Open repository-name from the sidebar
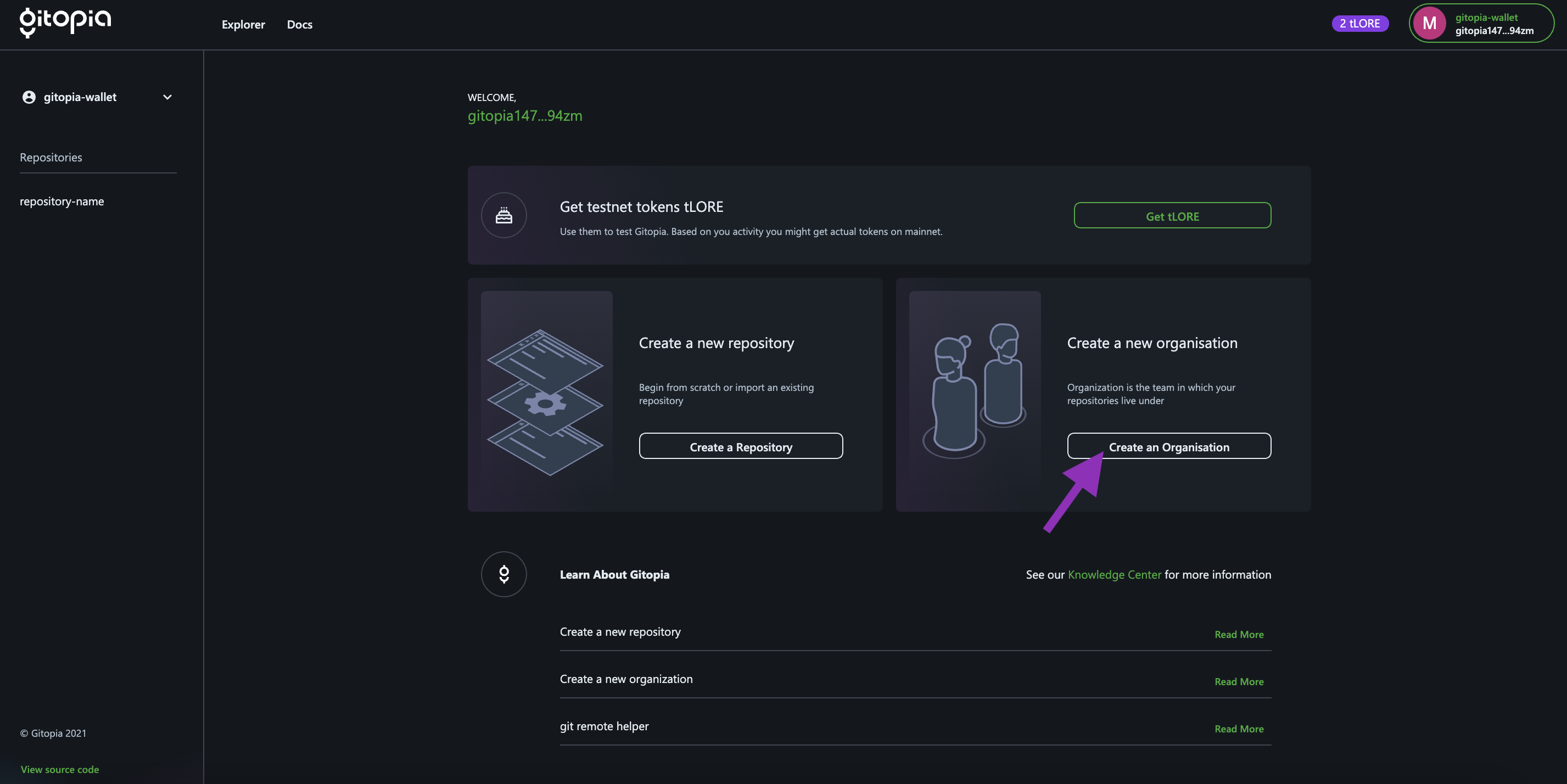Screen dimensions: 1567x784 [61, 201]
